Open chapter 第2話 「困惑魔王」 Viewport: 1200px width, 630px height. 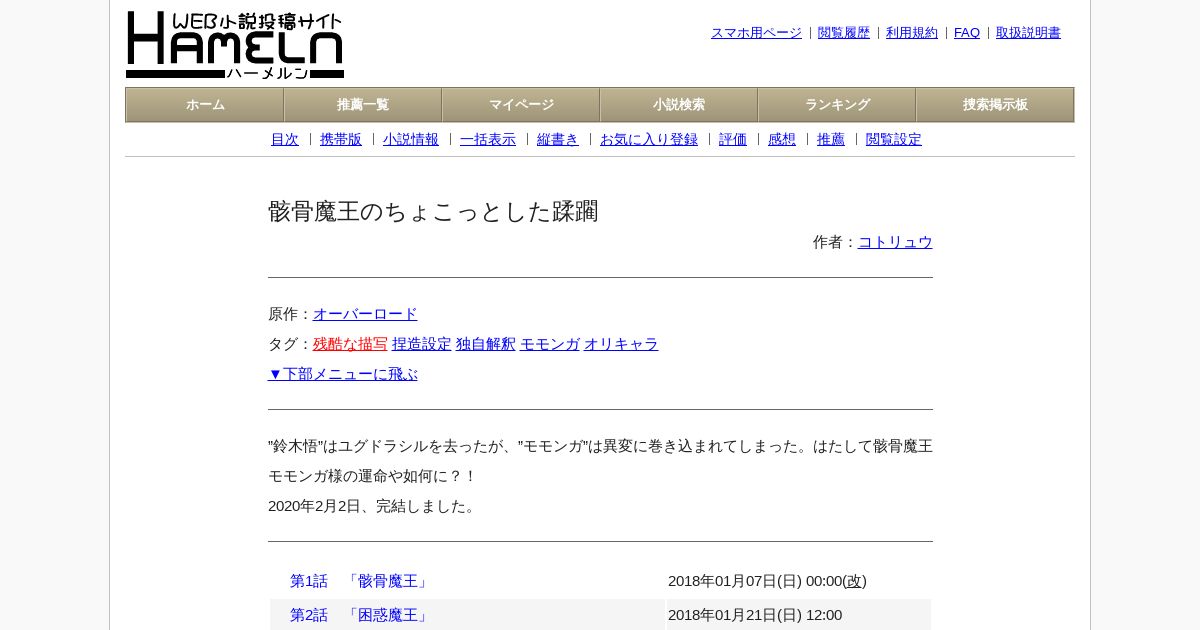click(360, 615)
